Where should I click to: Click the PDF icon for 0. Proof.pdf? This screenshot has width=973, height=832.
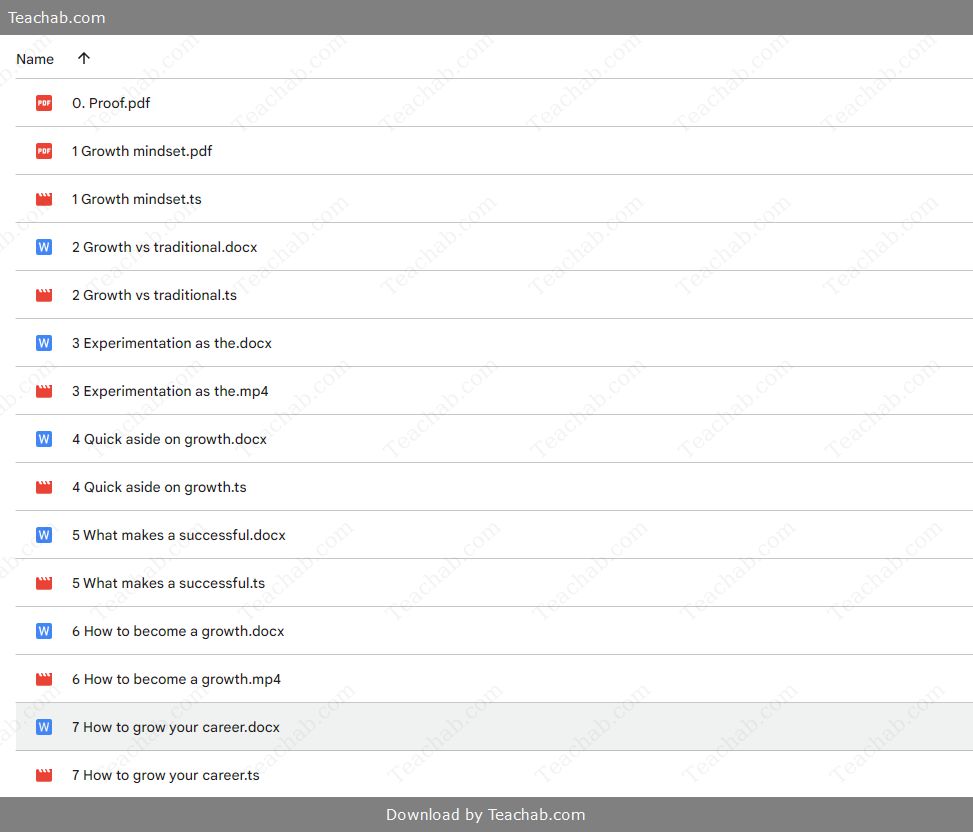point(43,103)
